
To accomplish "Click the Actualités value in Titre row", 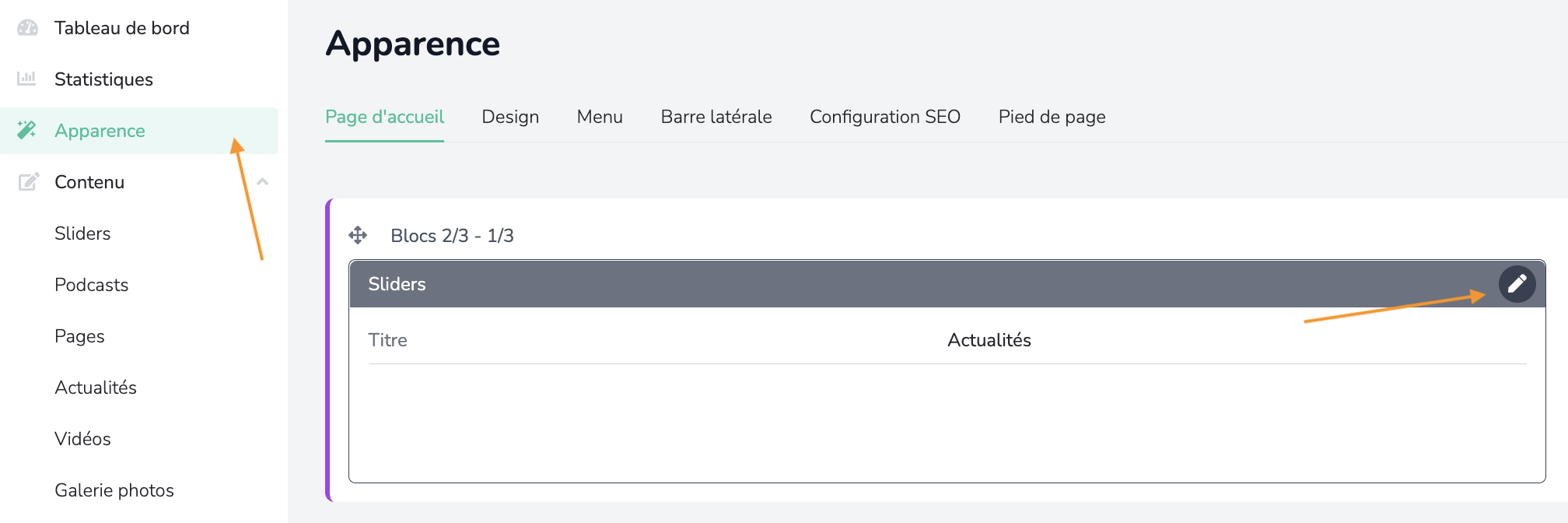I will coord(989,340).
